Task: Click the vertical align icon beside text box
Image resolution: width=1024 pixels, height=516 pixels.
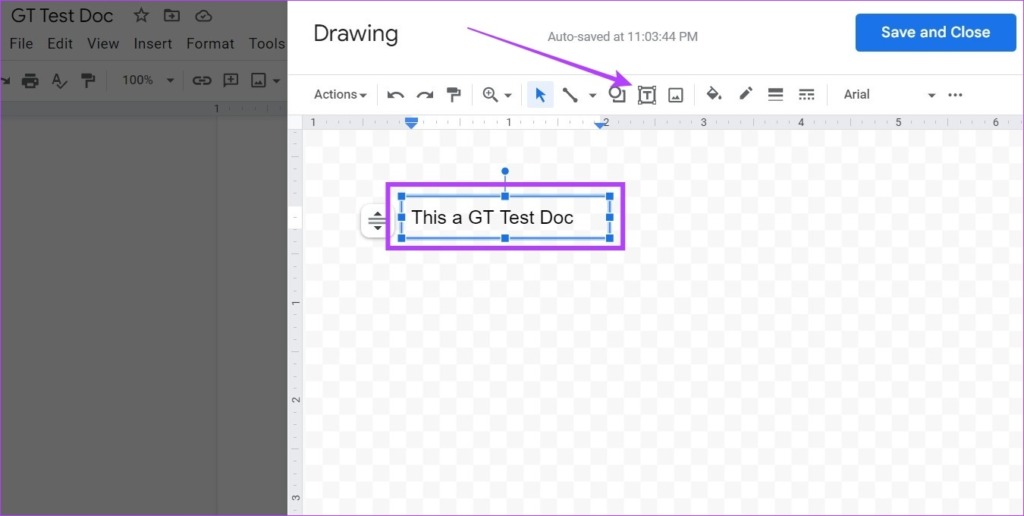Action: (x=377, y=221)
